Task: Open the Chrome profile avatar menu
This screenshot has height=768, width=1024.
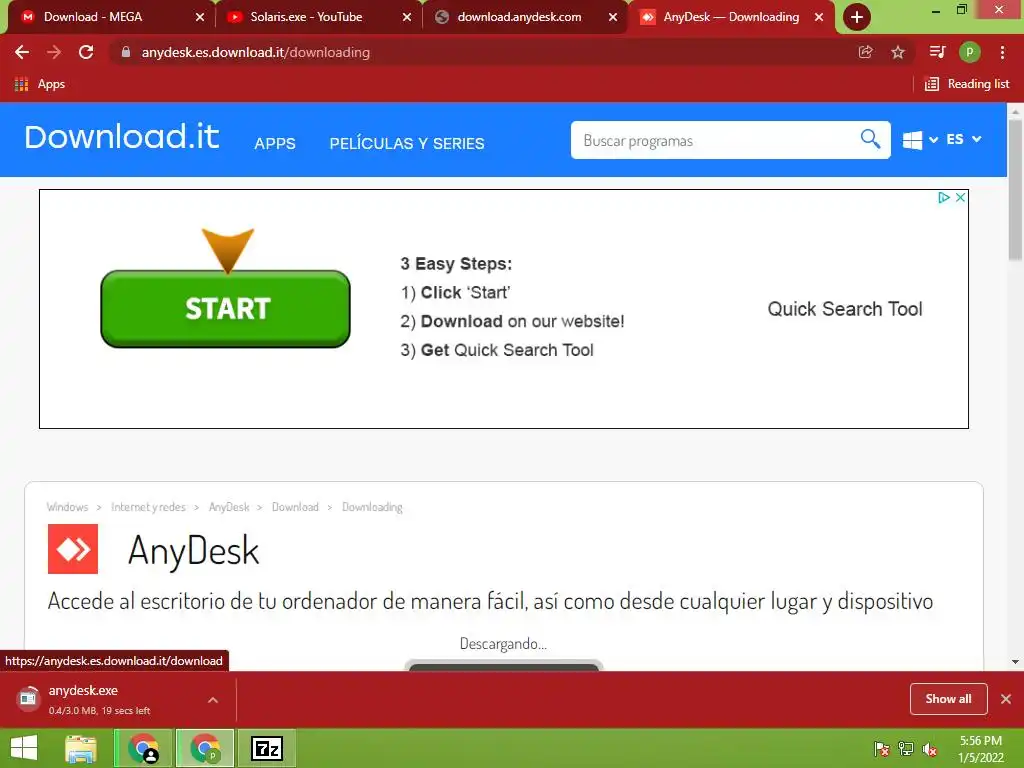Action: click(970, 52)
